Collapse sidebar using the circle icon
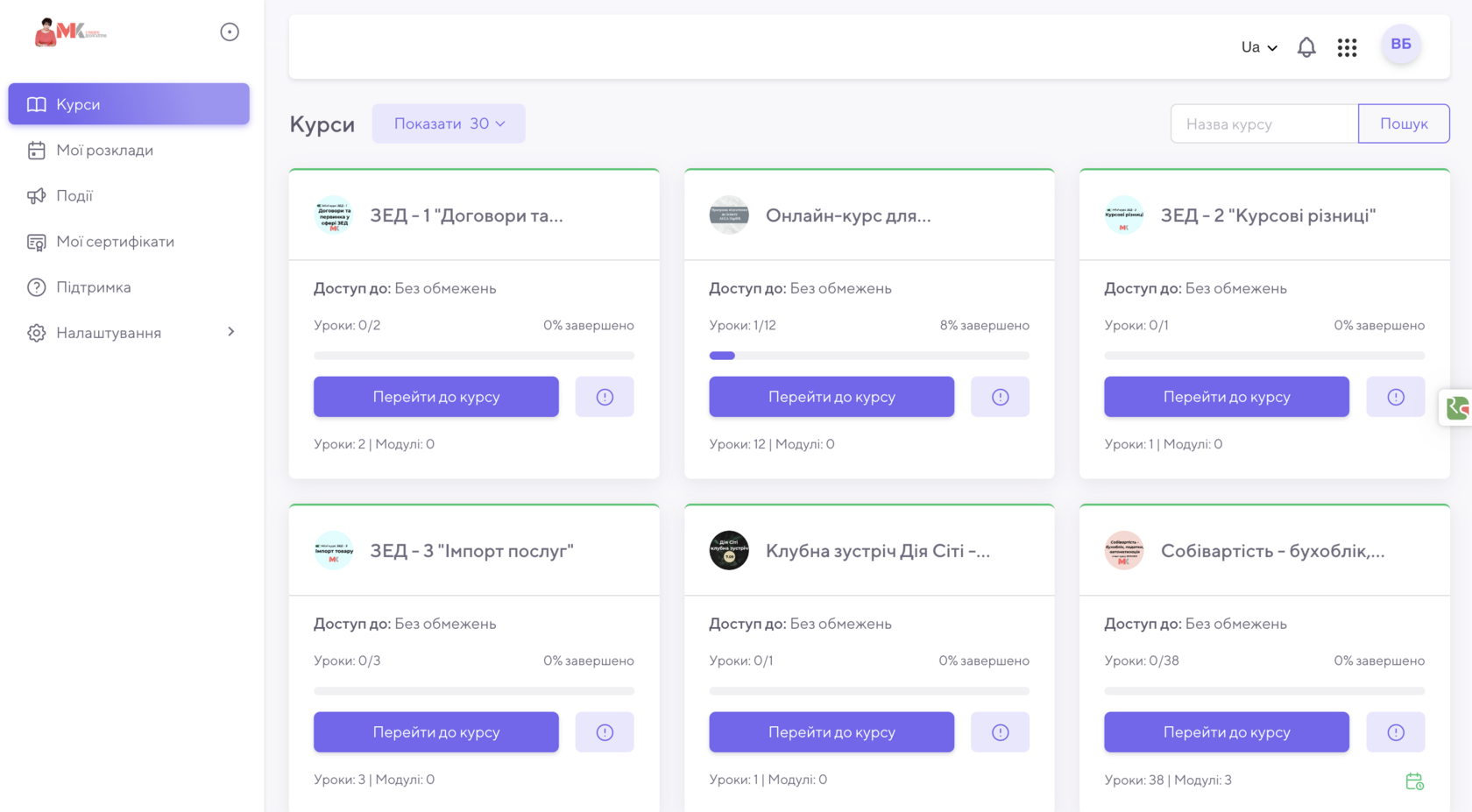1472x812 pixels. pyautogui.click(x=230, y=32)
